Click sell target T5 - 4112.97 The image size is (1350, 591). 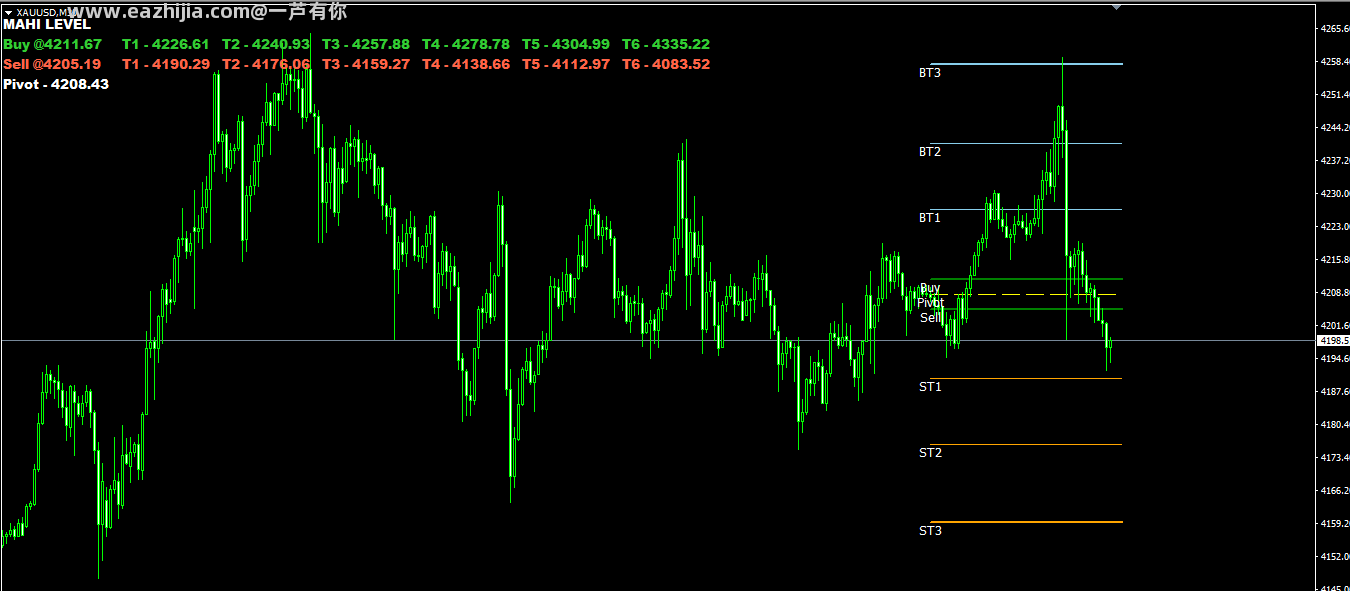coord(566,64)
